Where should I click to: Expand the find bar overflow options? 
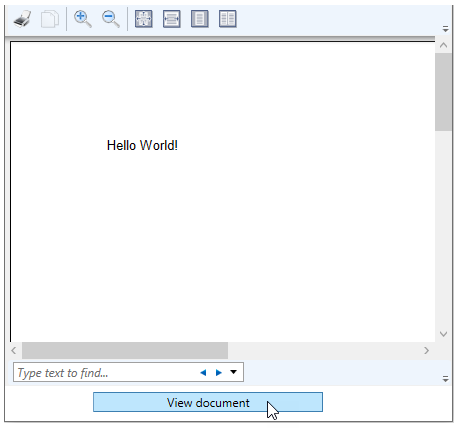pyautogui.click(x=445, y=379)
